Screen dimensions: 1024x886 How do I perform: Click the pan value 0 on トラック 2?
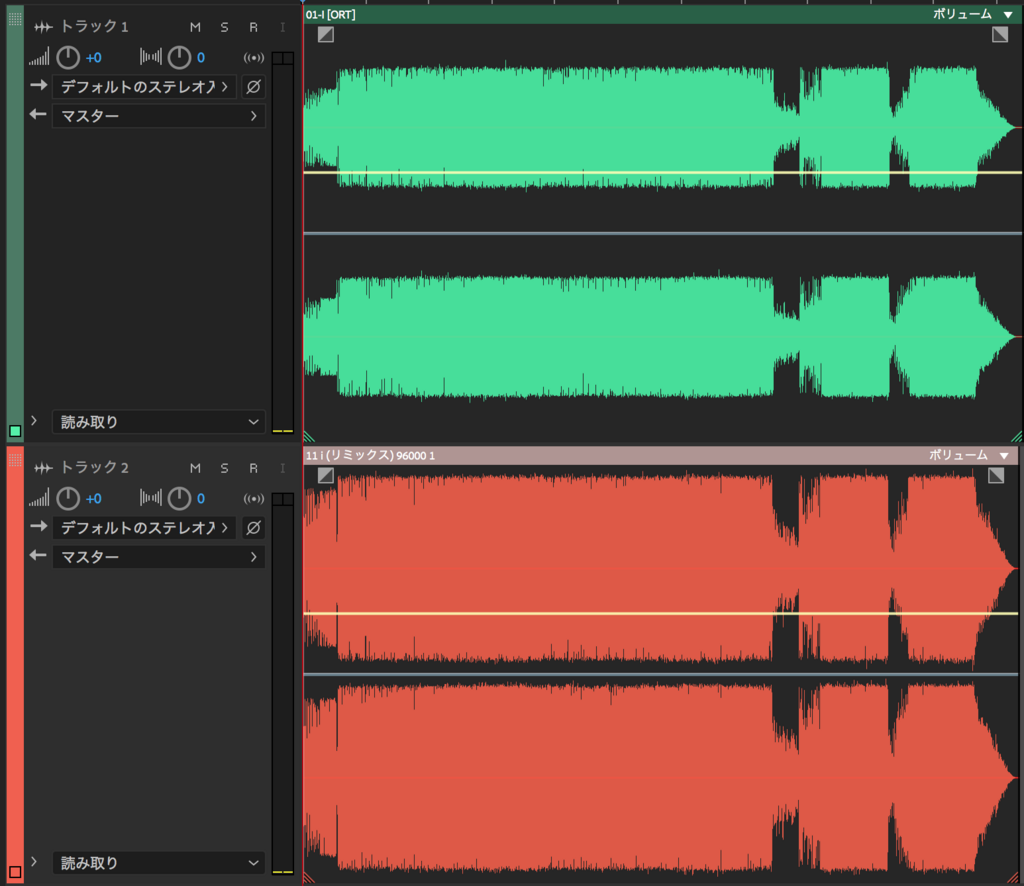200,499
